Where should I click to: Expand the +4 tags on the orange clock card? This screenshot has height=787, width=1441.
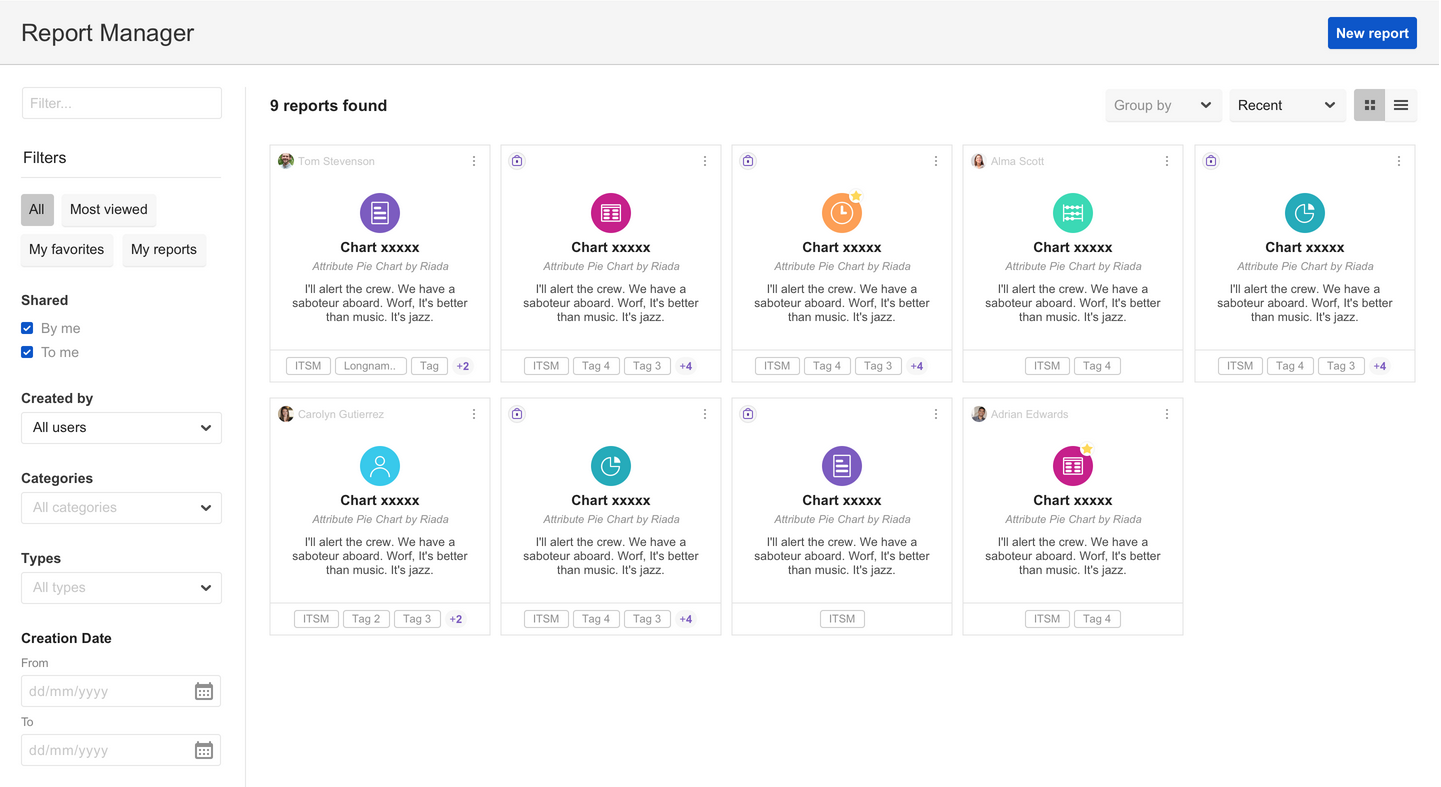[917, 366]
